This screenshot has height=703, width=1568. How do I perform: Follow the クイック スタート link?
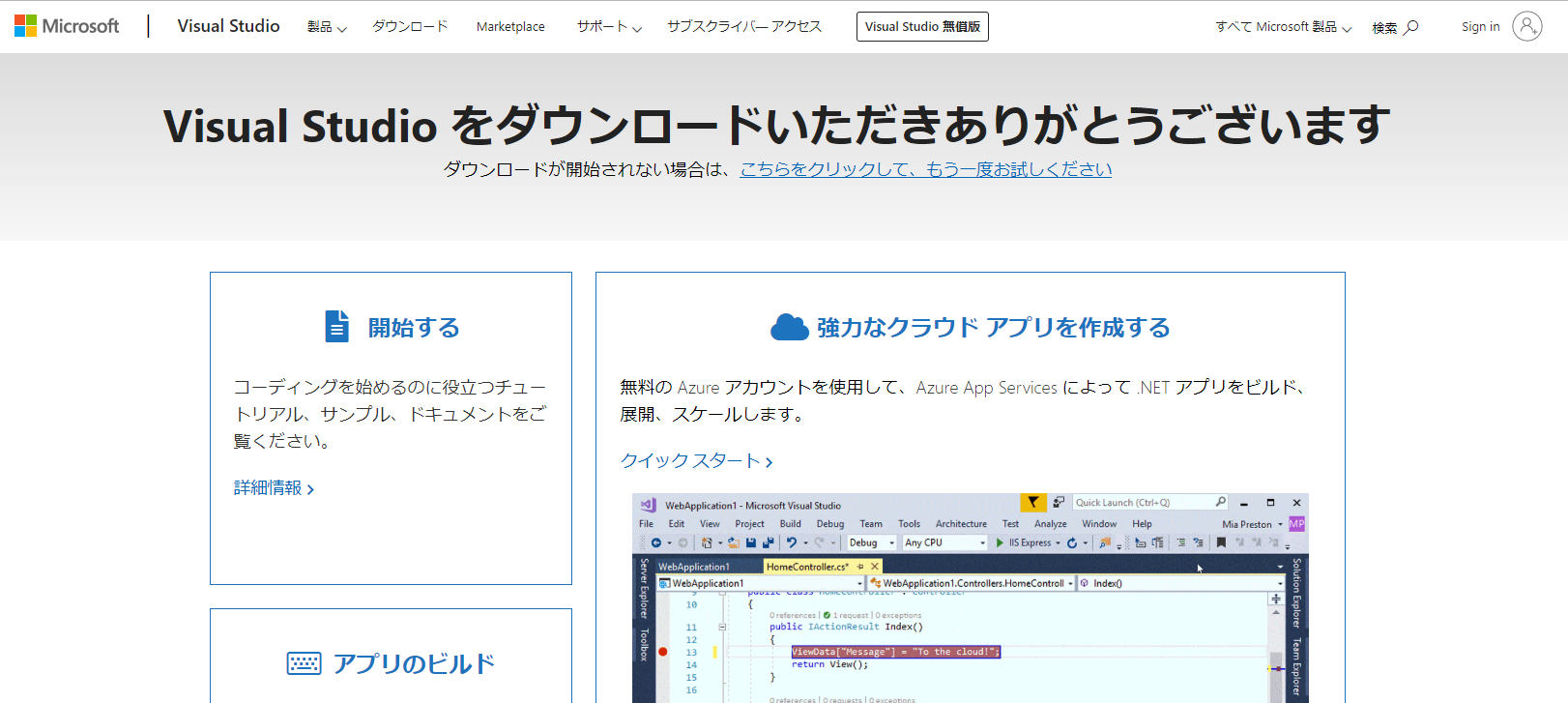click(x=696, y=461)
